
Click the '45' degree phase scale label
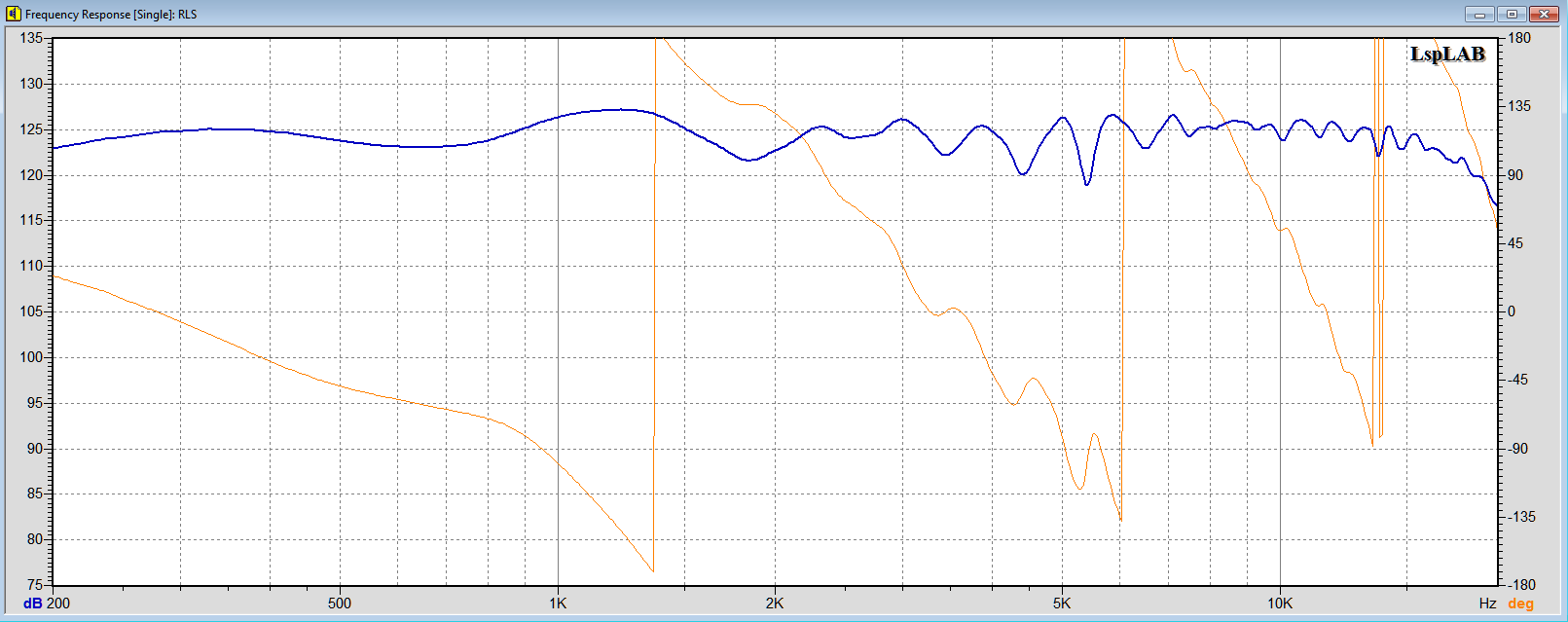tap(1515, 243)
